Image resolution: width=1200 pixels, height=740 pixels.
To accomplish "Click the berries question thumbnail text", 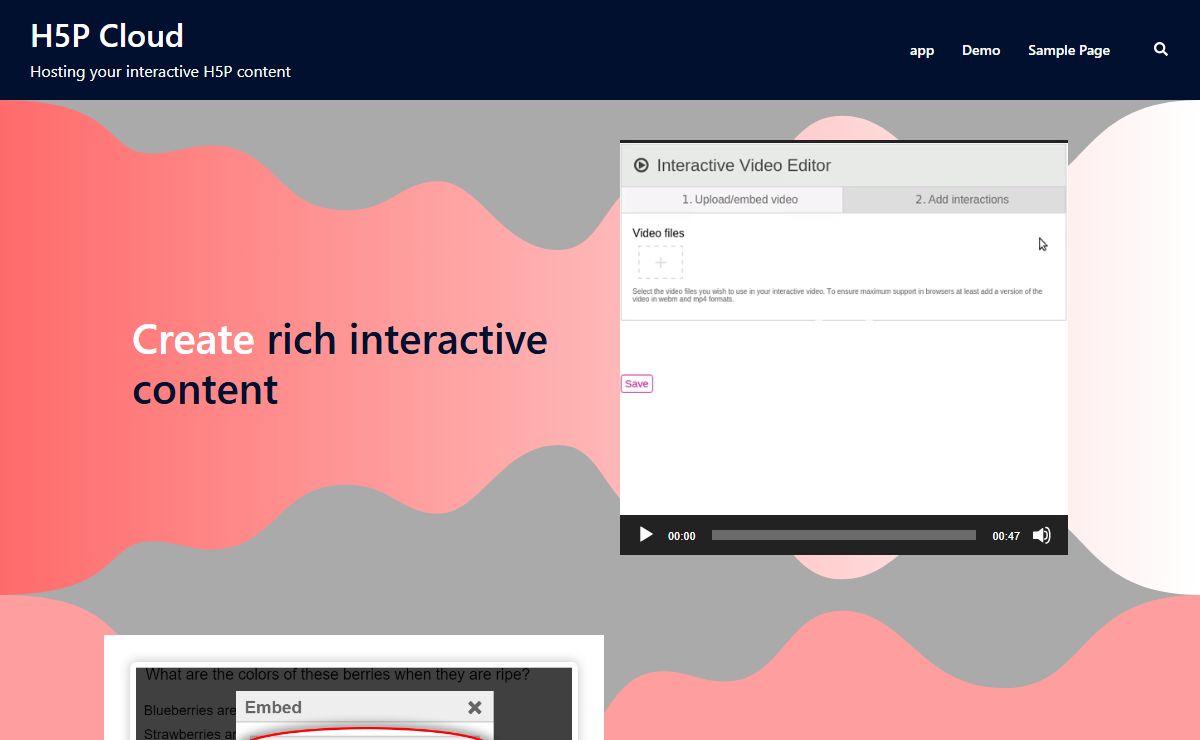I will click(338, 675).
